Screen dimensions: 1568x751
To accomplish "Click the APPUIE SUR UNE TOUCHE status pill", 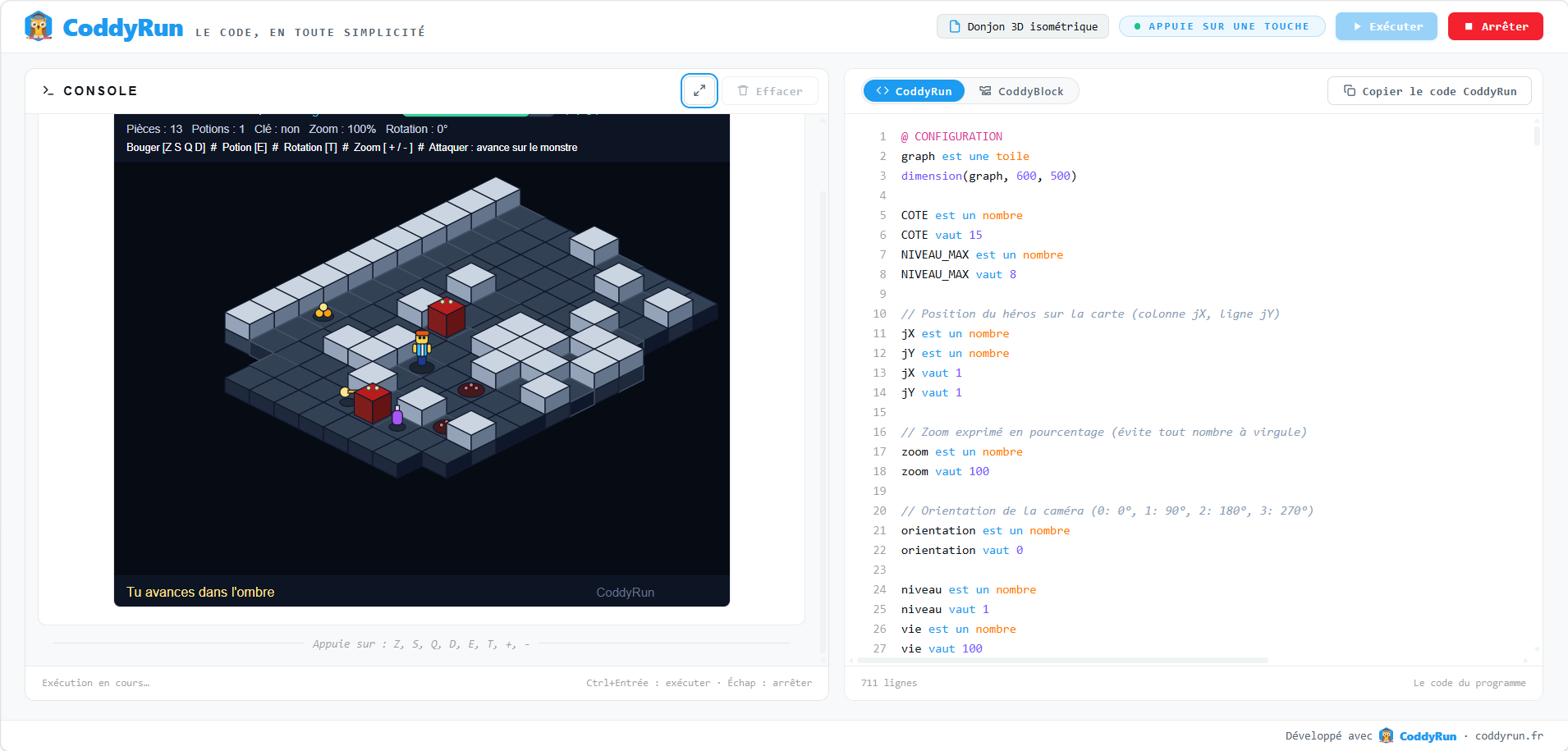I will point(1222,26).
